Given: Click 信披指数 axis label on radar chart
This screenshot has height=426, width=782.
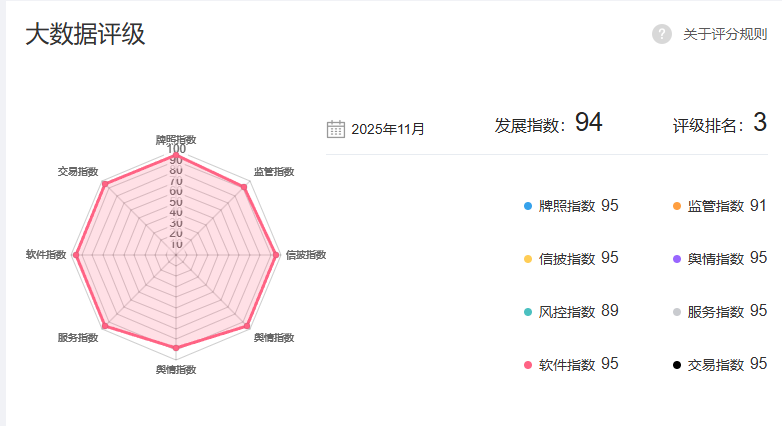Looking at the screenshot, I should 306,255.
